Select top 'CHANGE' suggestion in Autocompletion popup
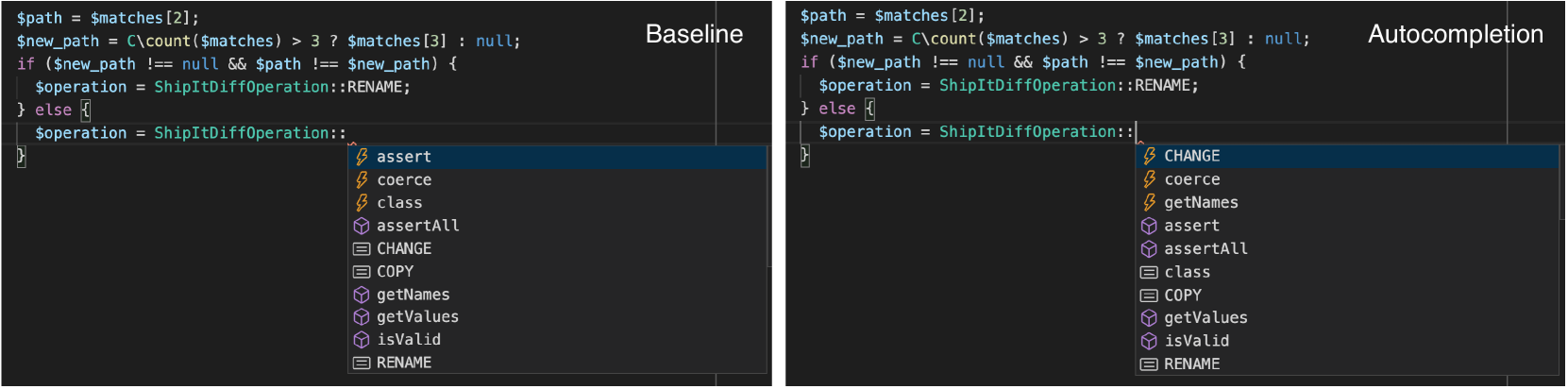The image size is (1568, 389). [1347, 156]
